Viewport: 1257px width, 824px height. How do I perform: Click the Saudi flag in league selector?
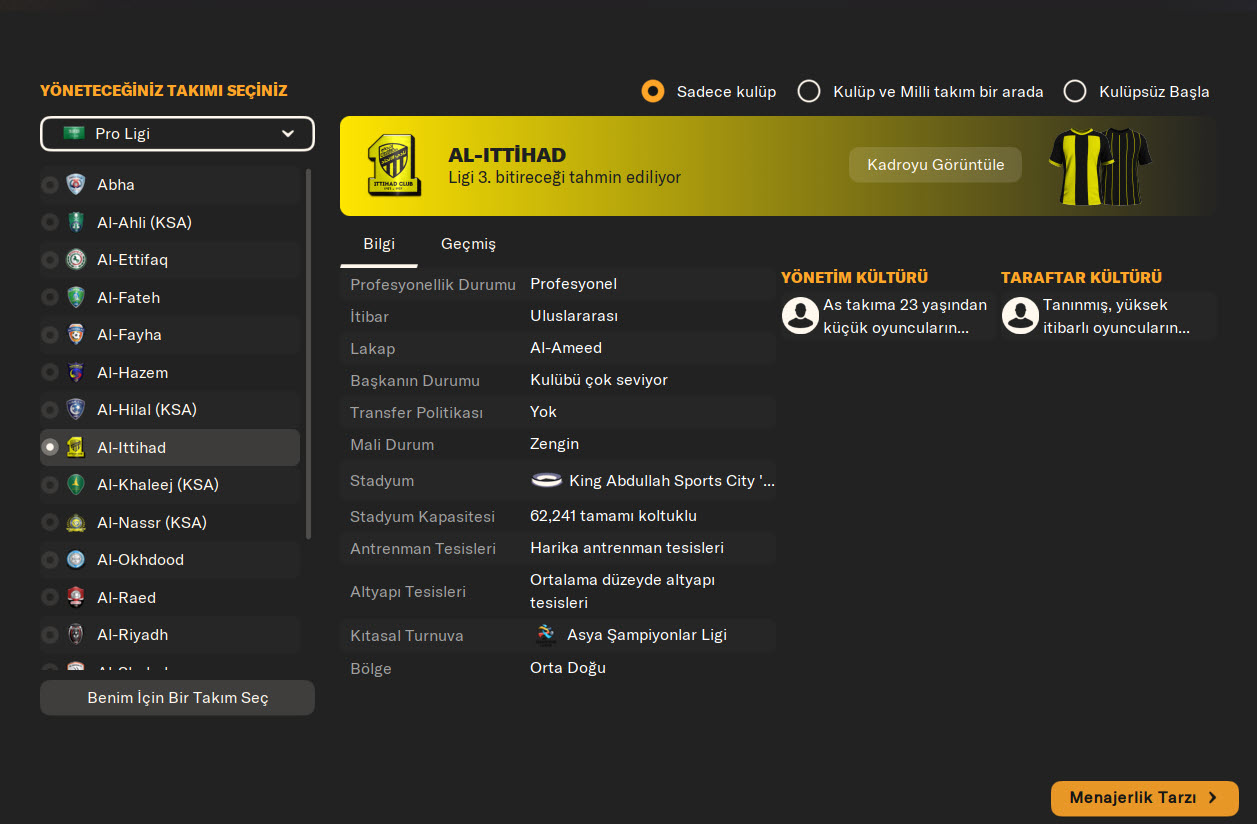coord(73,134)
